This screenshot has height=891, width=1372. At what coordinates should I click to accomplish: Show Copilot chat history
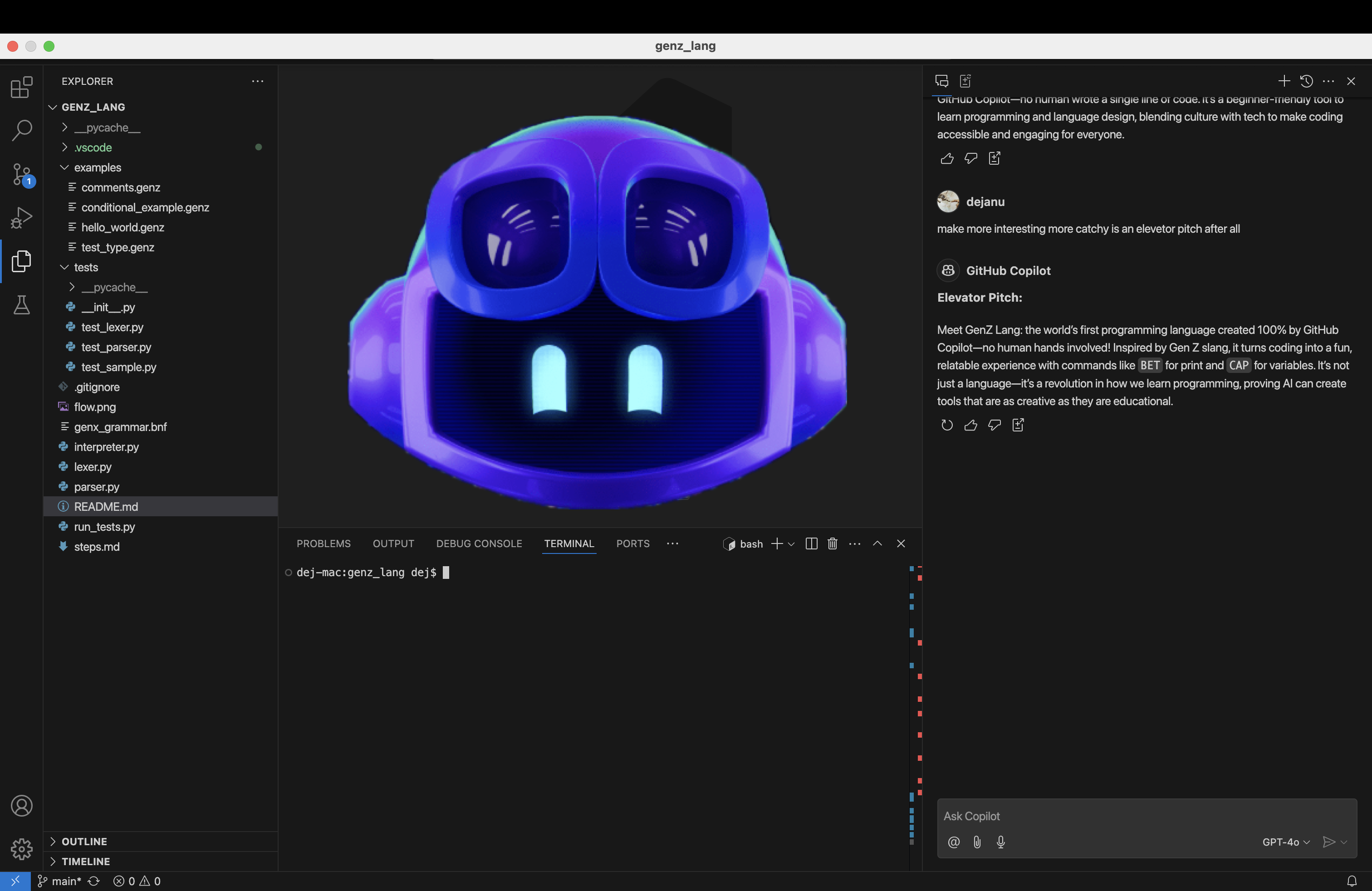(1306, 81)
